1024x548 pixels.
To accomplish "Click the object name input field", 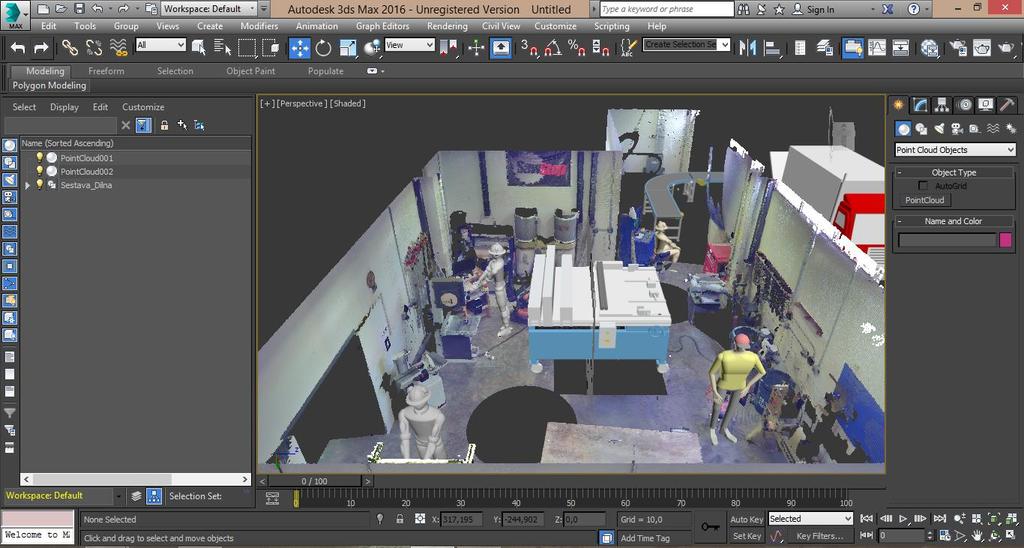I will 947,240.
